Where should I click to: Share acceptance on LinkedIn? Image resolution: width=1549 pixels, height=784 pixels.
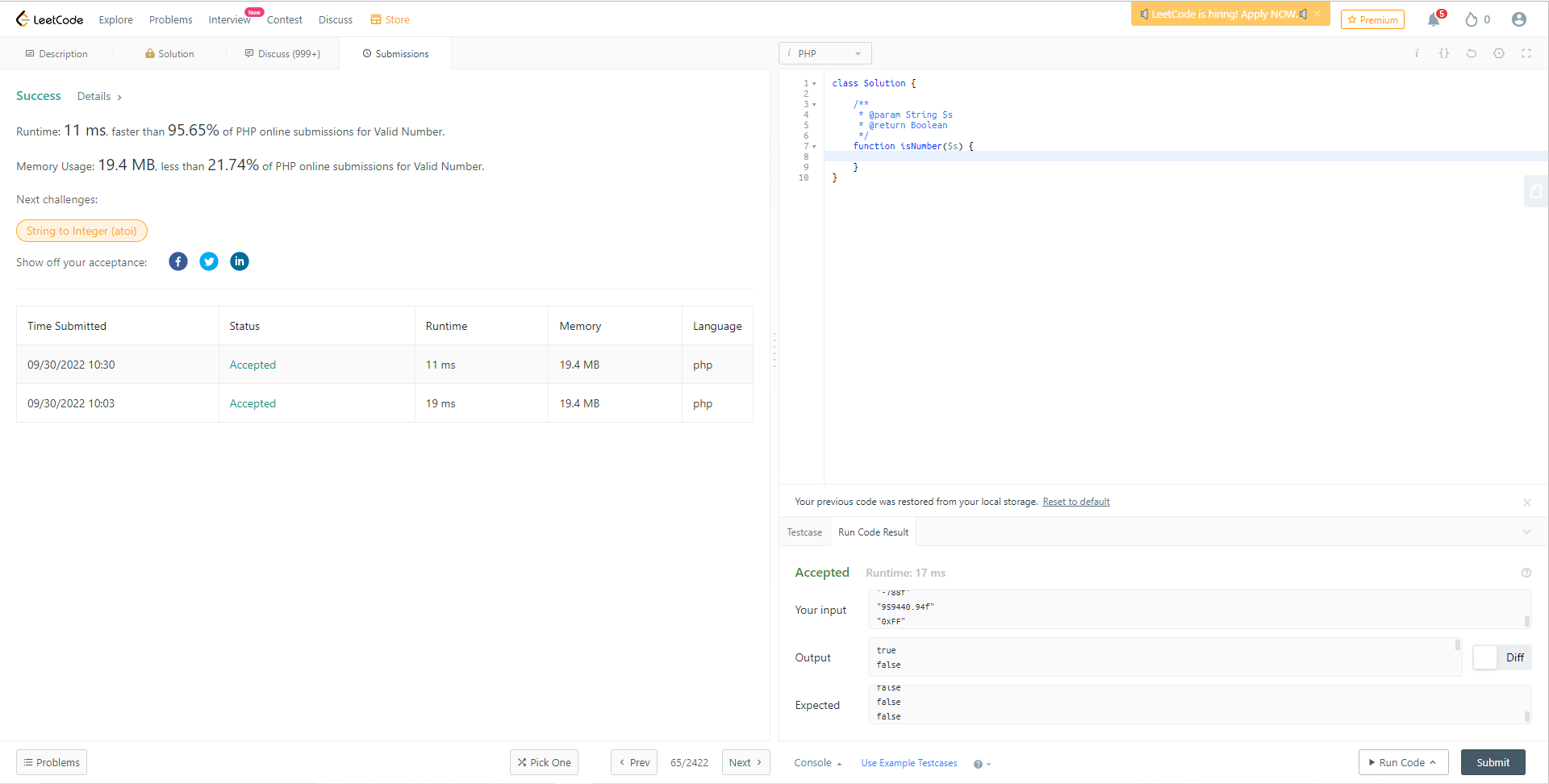click(x=240, y=261)
